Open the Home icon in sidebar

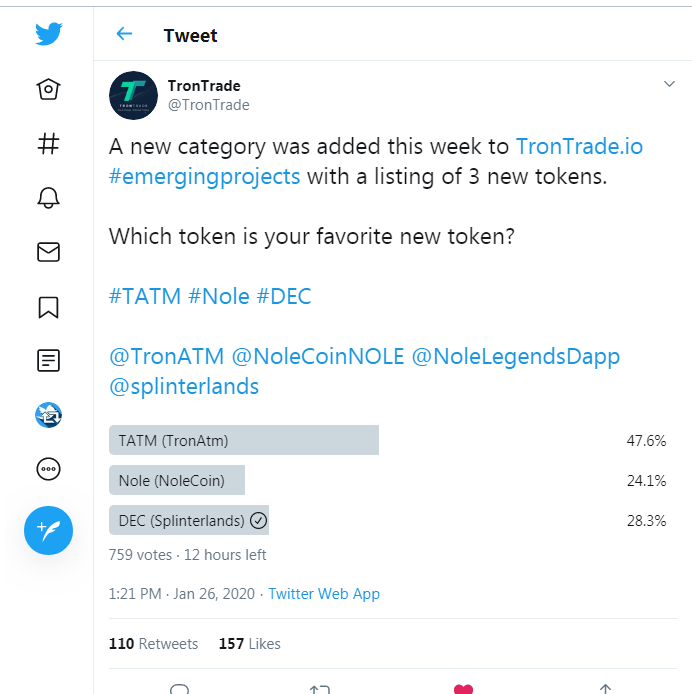pos(48,89)
